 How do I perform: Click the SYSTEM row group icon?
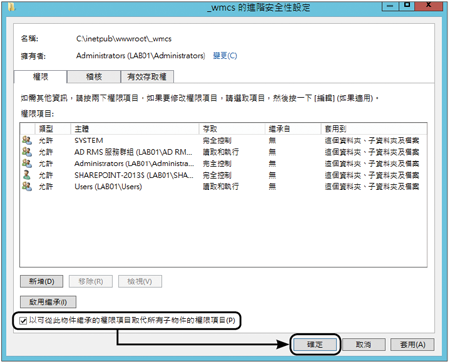click(27, 140)
